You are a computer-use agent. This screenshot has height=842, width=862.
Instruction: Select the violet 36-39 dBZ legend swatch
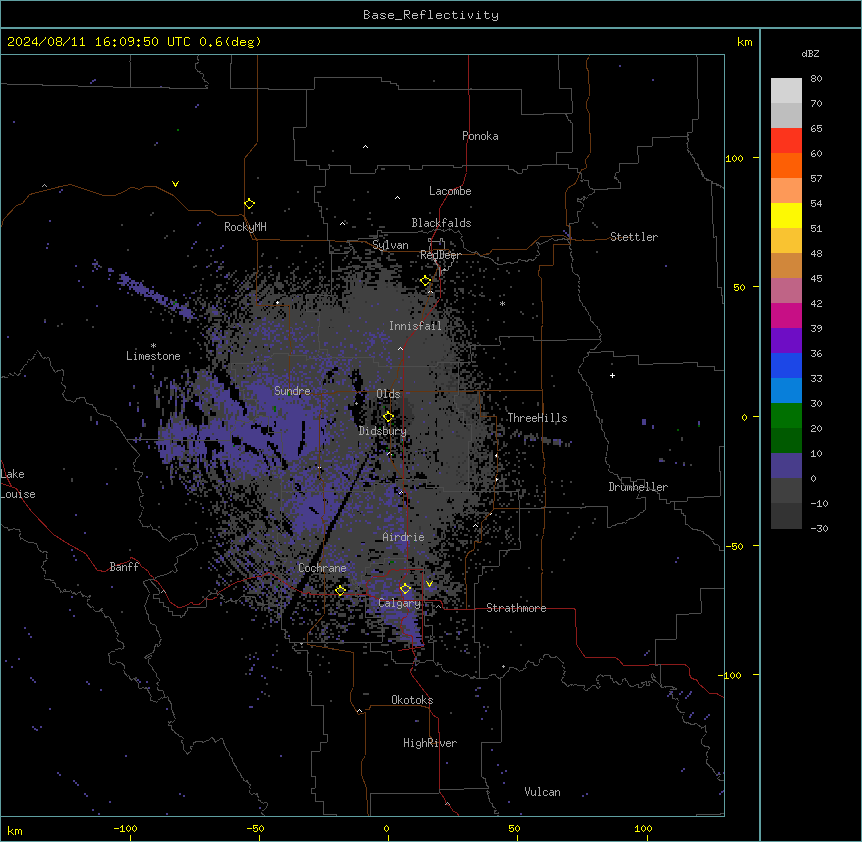pyautogui.click(x=786, y=341)
